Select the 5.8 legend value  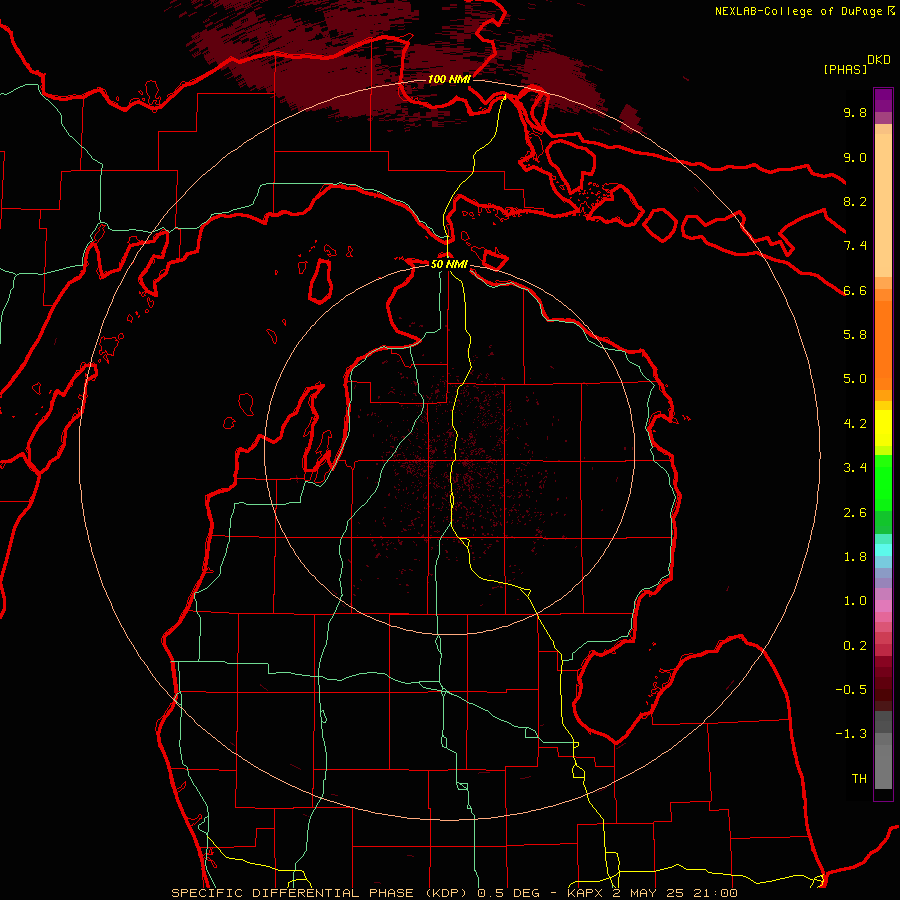click(x=855, y=335)
